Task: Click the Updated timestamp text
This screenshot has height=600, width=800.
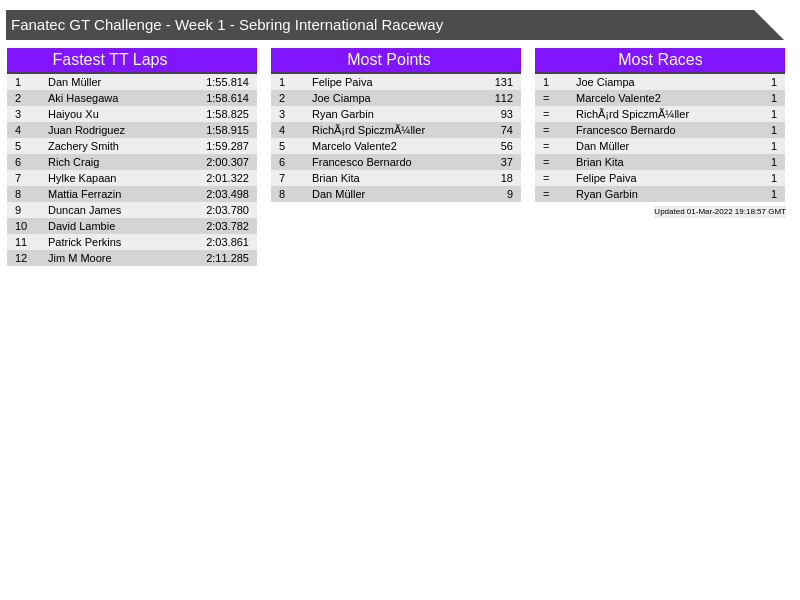Action: (719, 211)
